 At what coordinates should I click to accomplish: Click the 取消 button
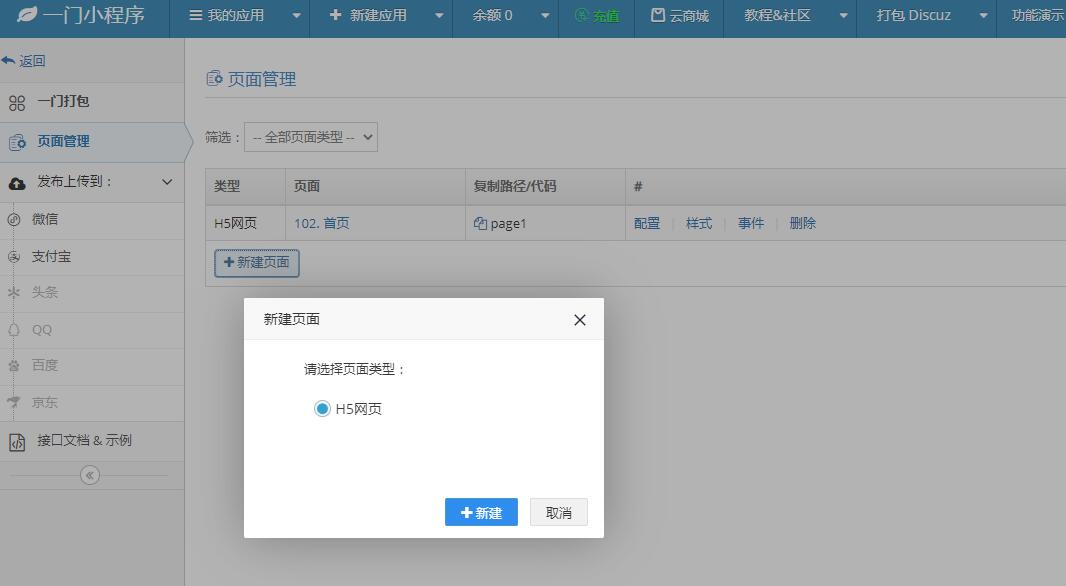coord(559,513)
